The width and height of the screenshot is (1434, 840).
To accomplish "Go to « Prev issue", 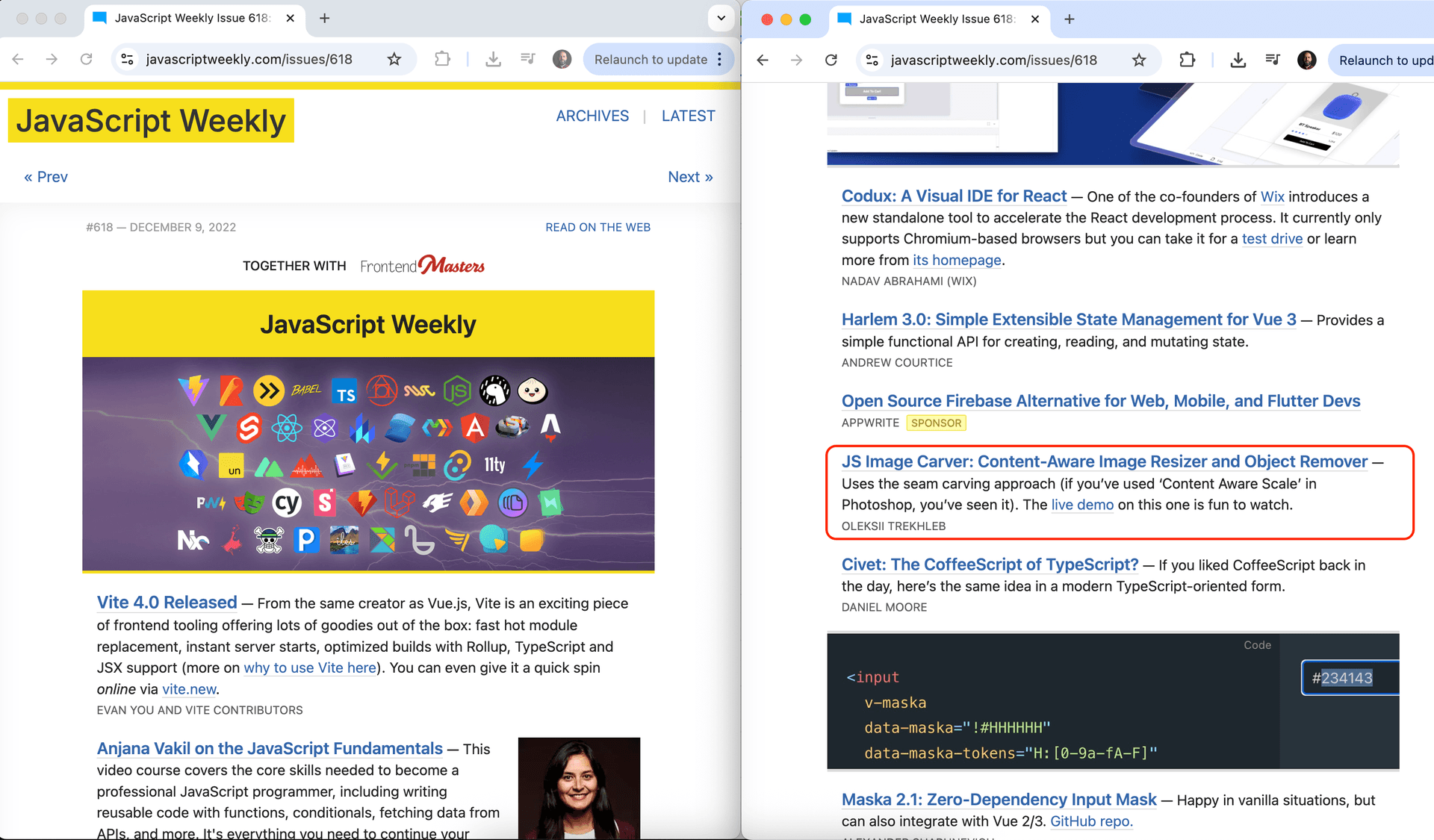I will click(x=46, y=177).
